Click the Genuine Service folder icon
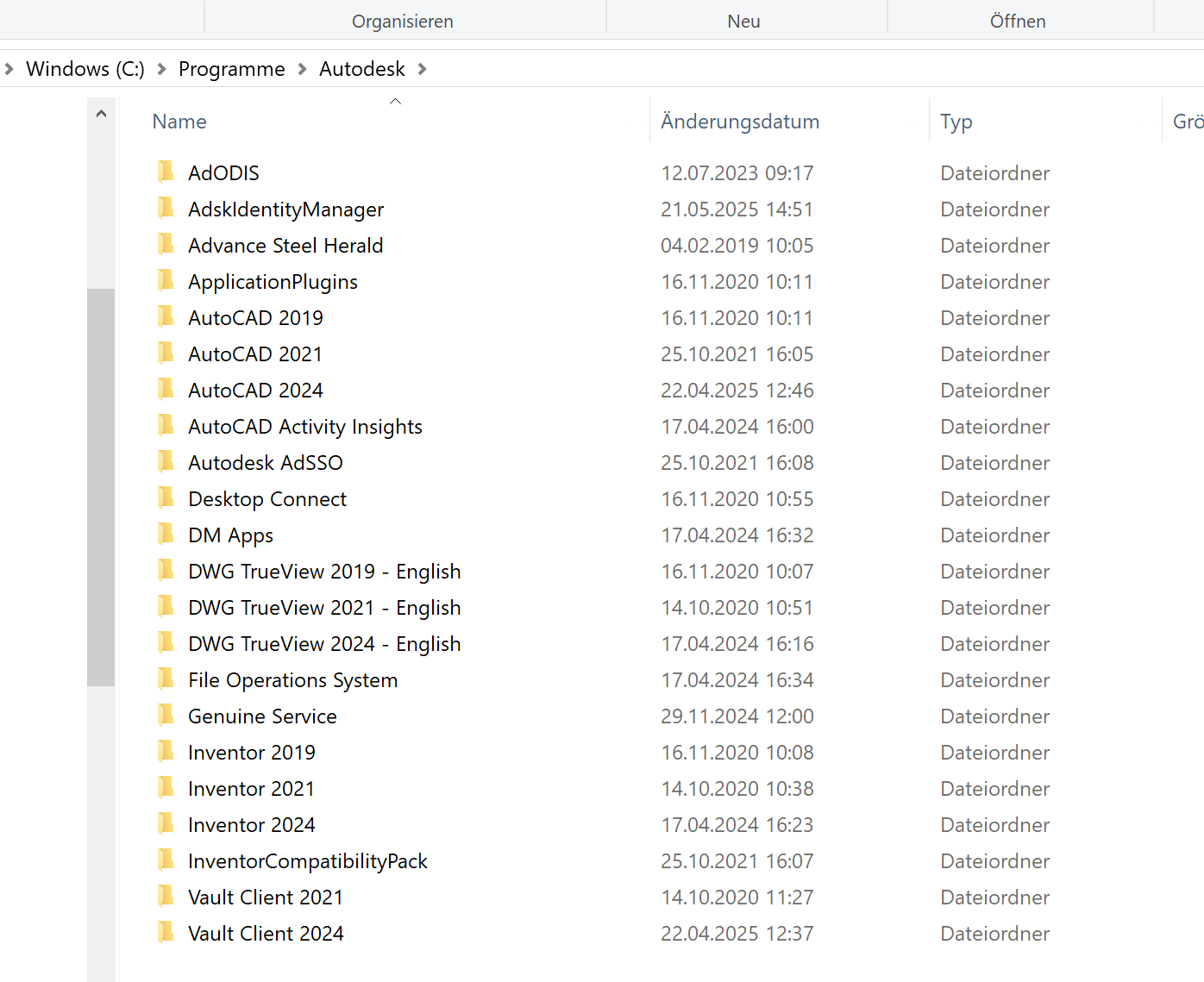Image resolution: width=1204 pixels, height=982 pixels. [x=166, y=715]
